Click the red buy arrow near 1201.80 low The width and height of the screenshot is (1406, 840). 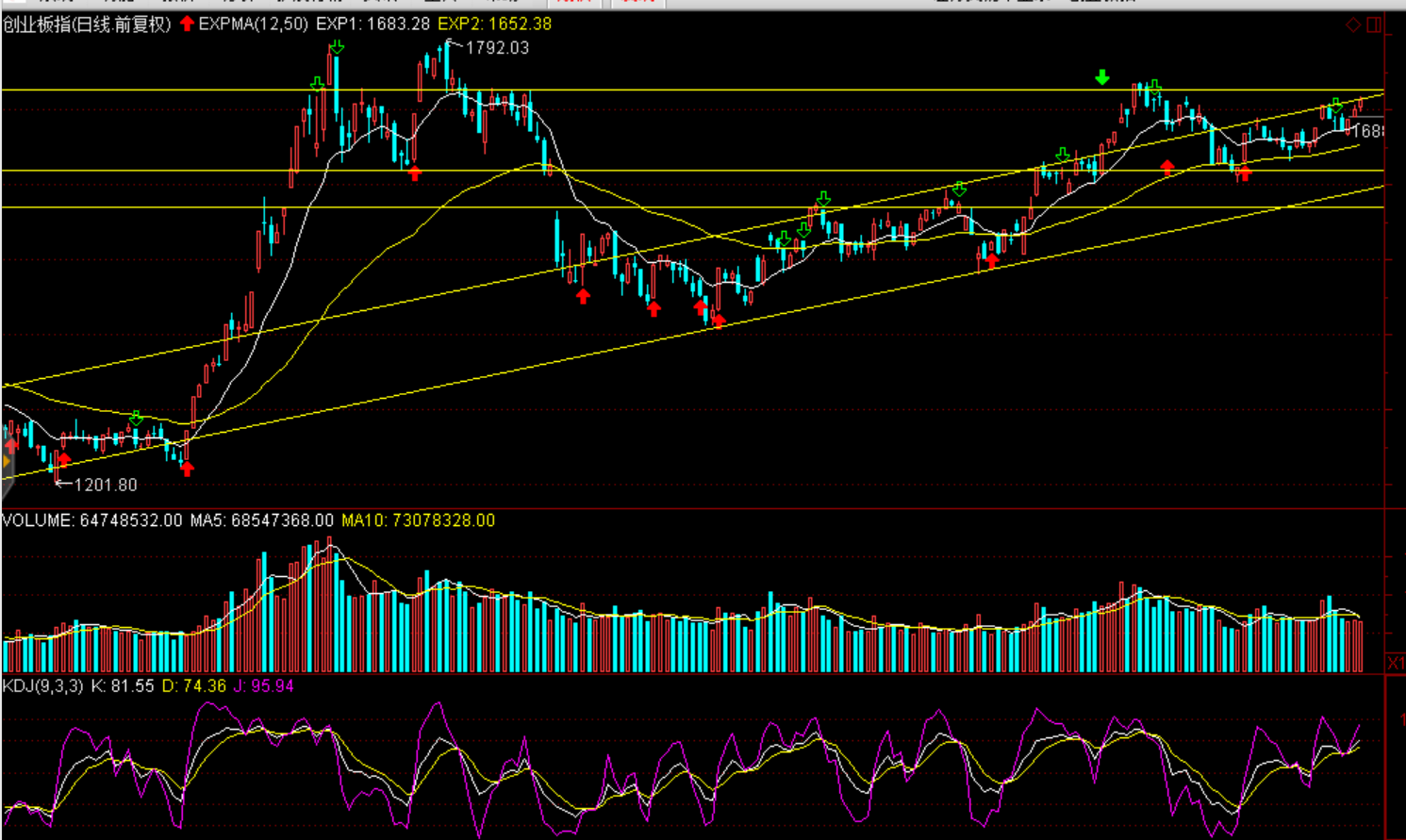click(64, 460)
